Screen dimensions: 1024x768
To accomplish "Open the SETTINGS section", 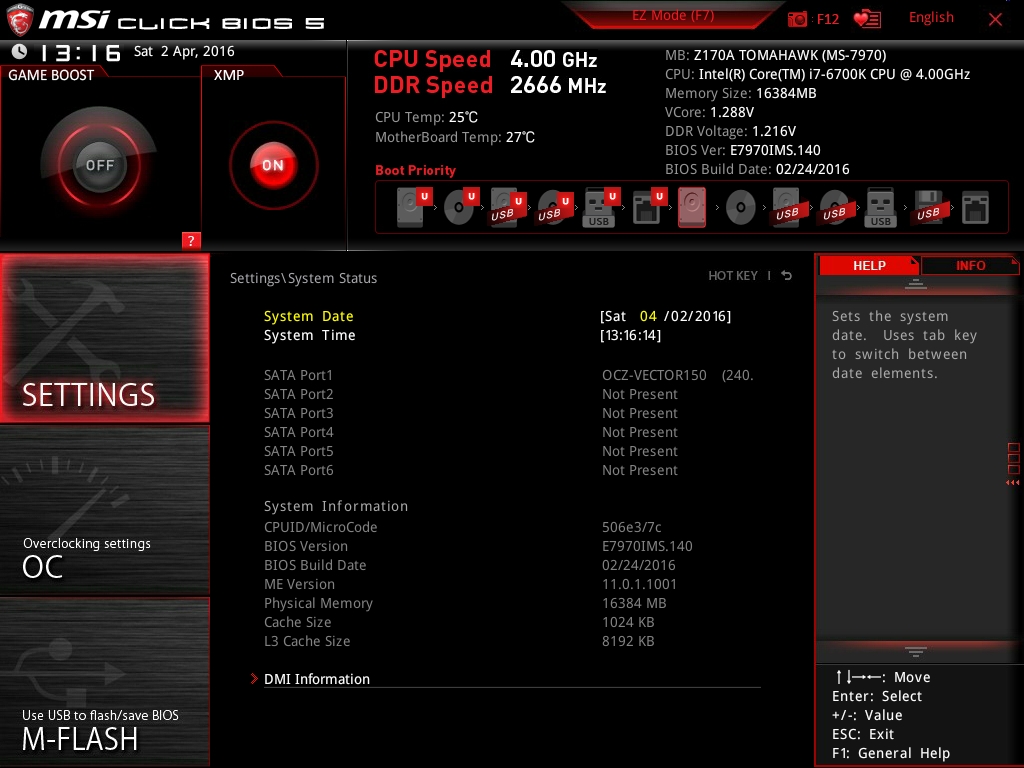I will pyautogui.click(x=104, y=338).
